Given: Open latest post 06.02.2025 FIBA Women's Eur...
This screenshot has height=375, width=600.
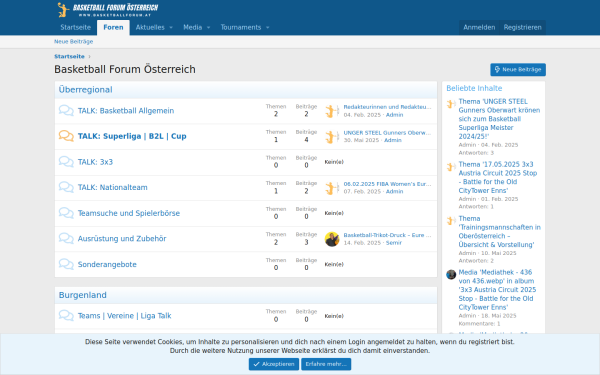Looking at the screenshot, I should [387, 184].
